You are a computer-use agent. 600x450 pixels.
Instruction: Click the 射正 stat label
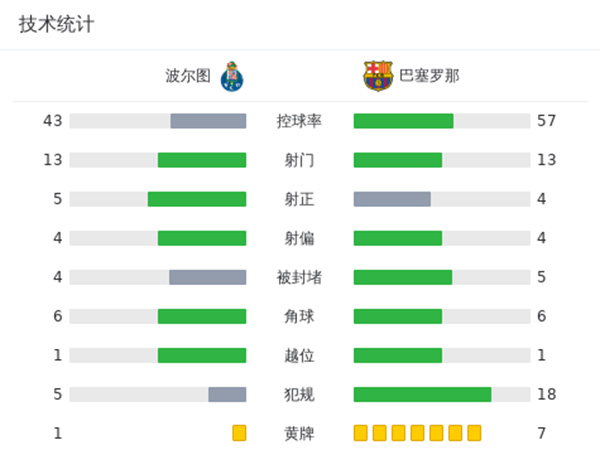click(x=299, y=199)
